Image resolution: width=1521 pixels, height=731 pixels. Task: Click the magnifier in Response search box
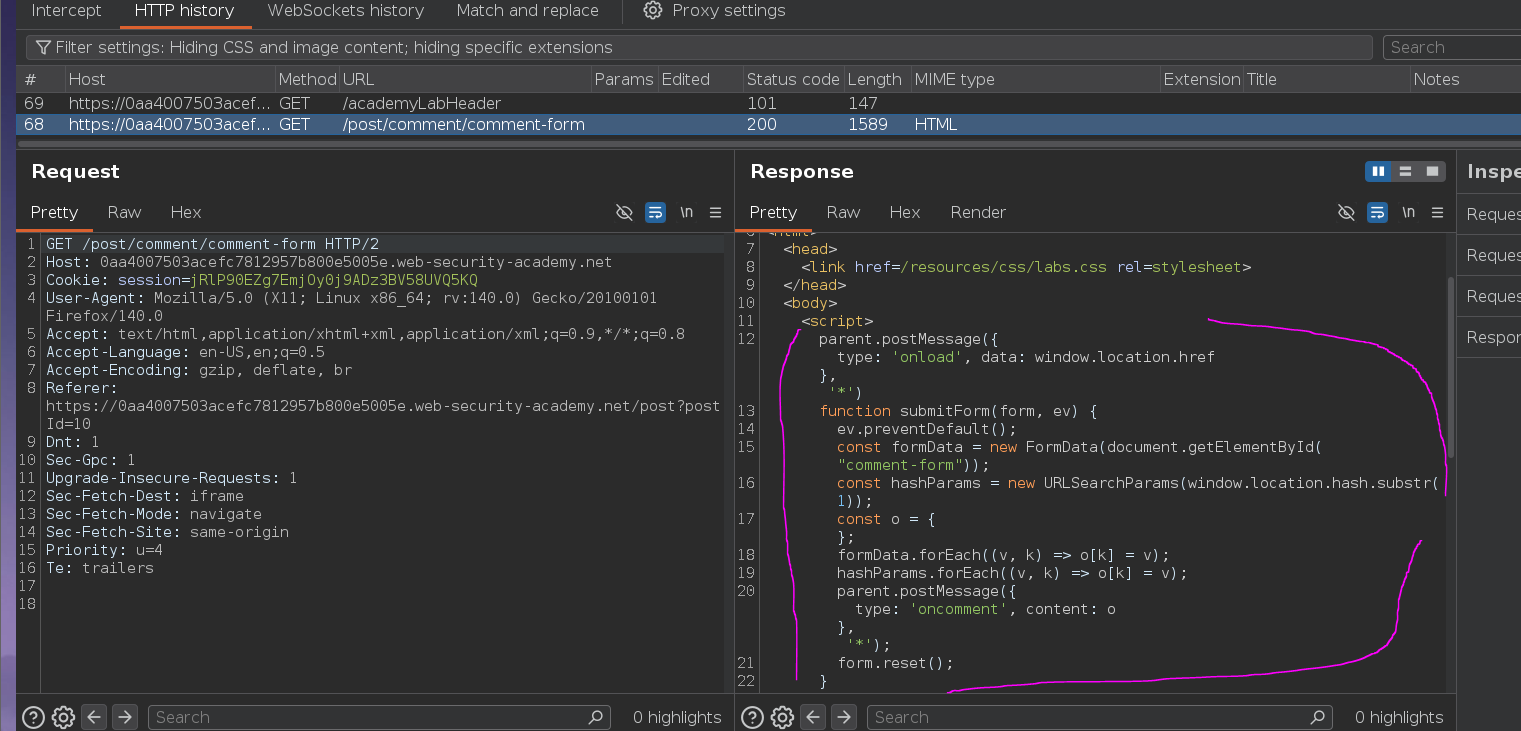pyautogui.click(x=1318, y=717)
